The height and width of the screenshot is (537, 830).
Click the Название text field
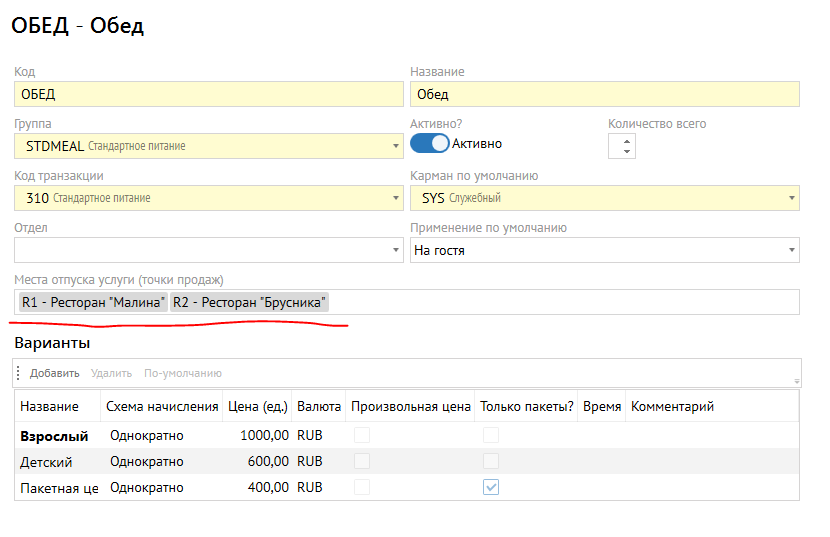tap(604, 94)
